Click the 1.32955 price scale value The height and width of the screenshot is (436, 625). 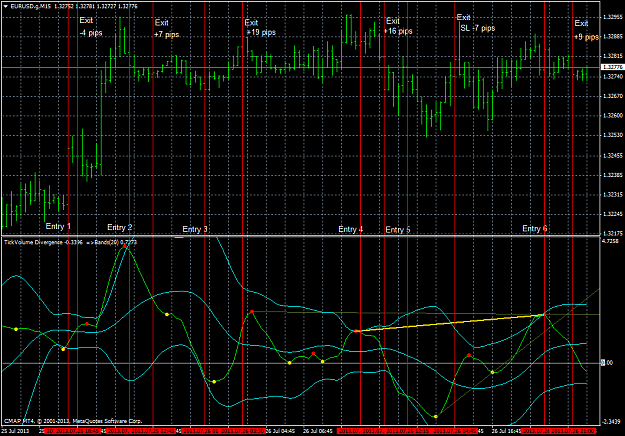pos(613,17)
